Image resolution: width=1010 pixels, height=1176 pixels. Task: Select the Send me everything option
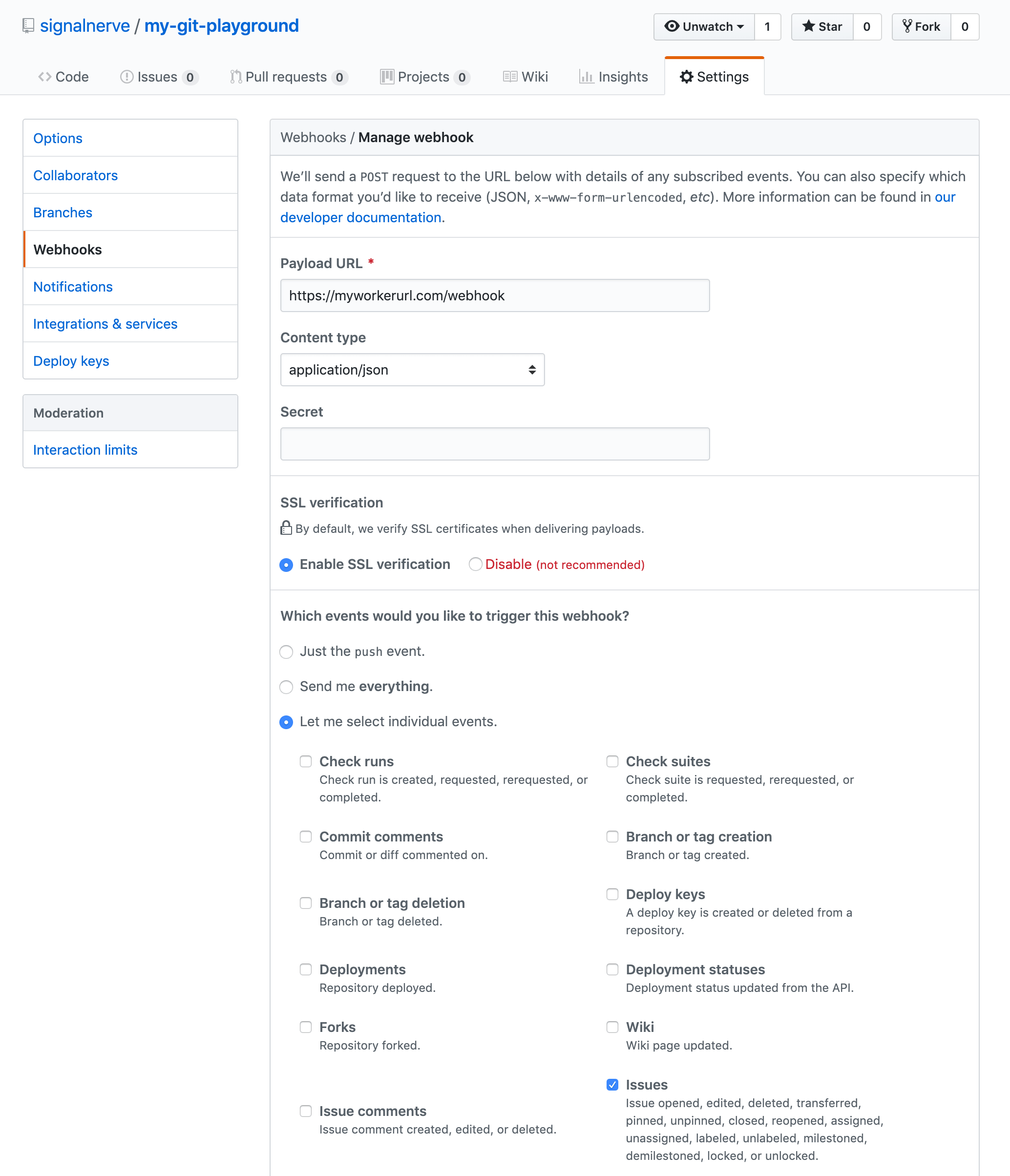click(286, 687)
